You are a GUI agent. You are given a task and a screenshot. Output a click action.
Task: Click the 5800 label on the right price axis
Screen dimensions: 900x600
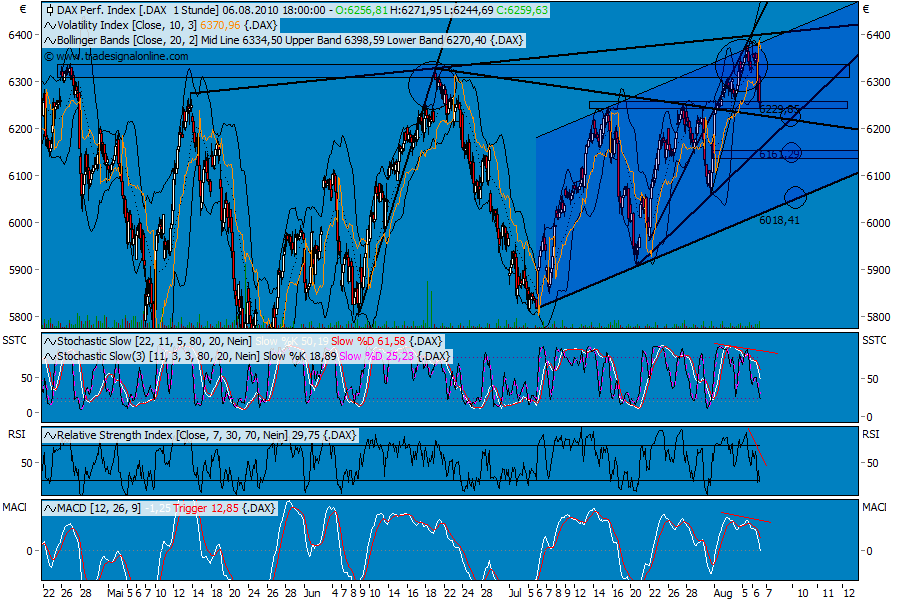pos(878,317)
